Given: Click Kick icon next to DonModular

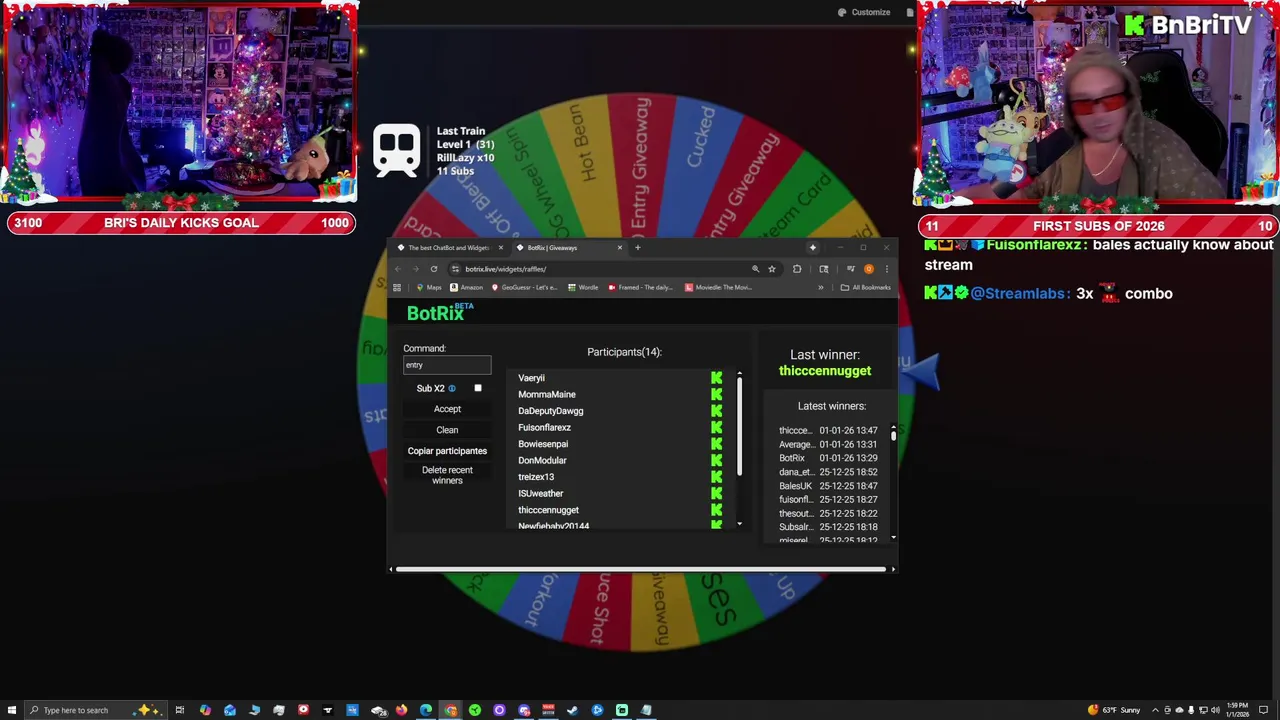Looking at the screenshot, I should tap(716, 460).
